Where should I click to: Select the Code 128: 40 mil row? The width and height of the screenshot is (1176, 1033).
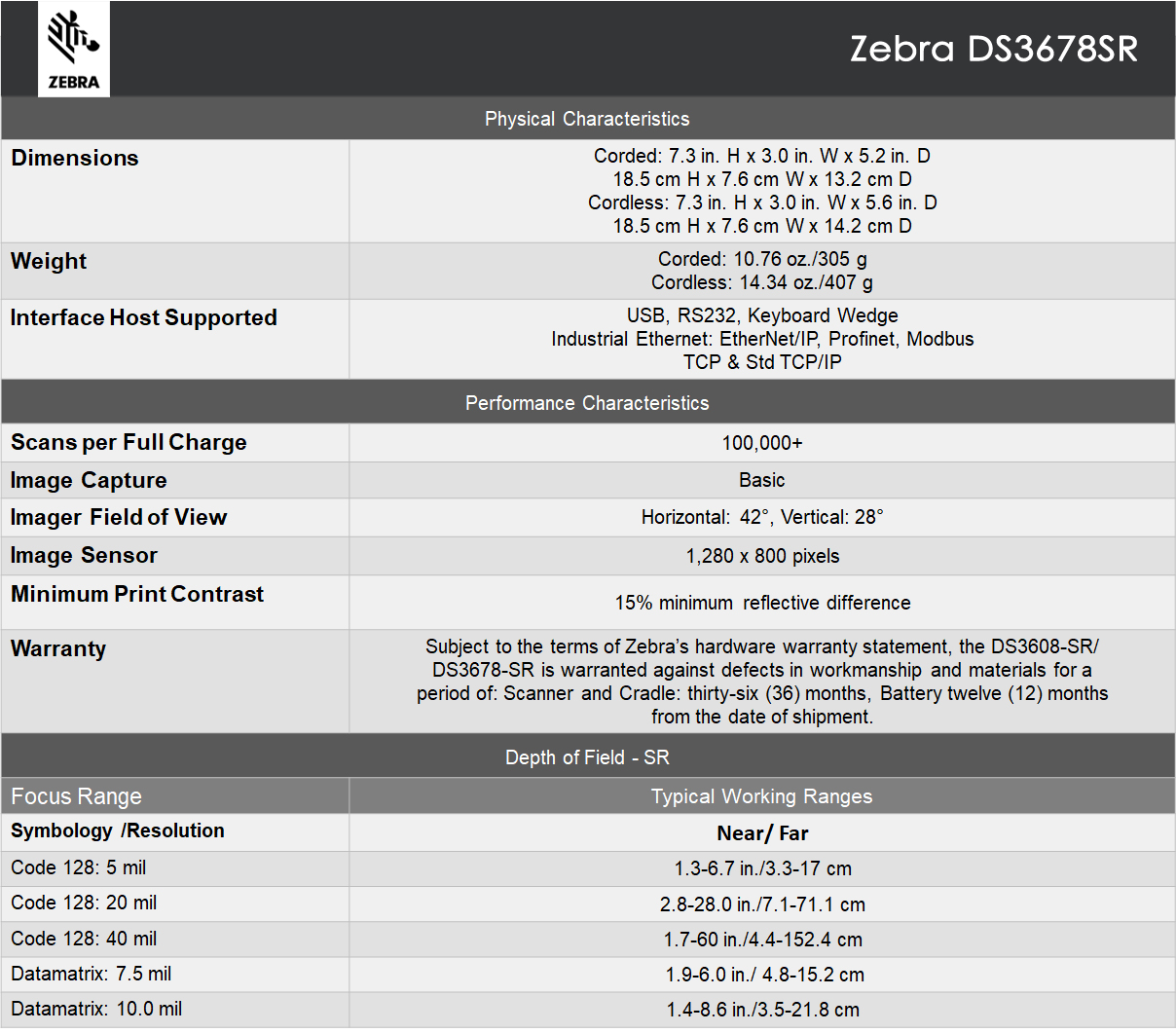pyautogui.click(x=84, y=939)
